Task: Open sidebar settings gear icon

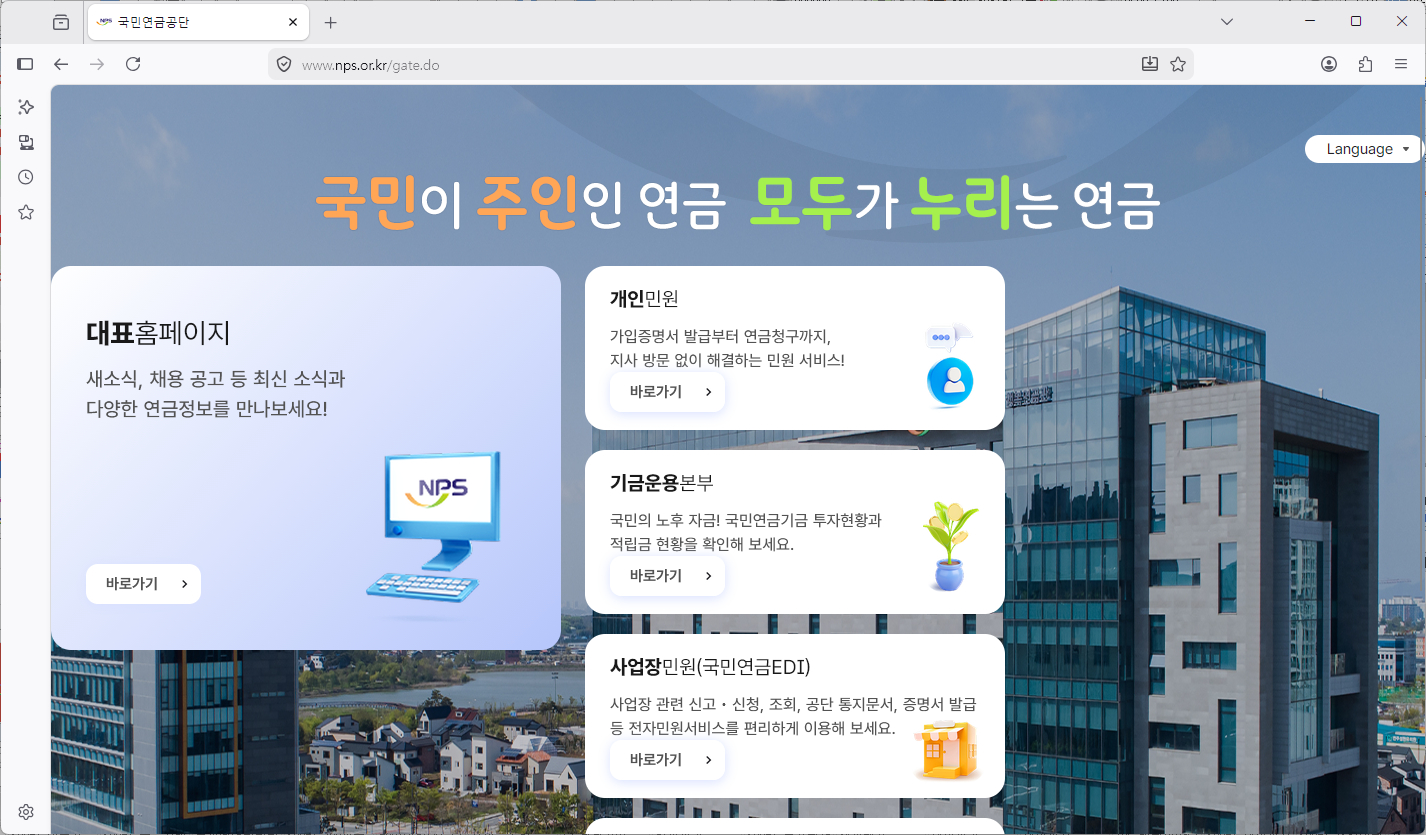Action: (26, 811)
